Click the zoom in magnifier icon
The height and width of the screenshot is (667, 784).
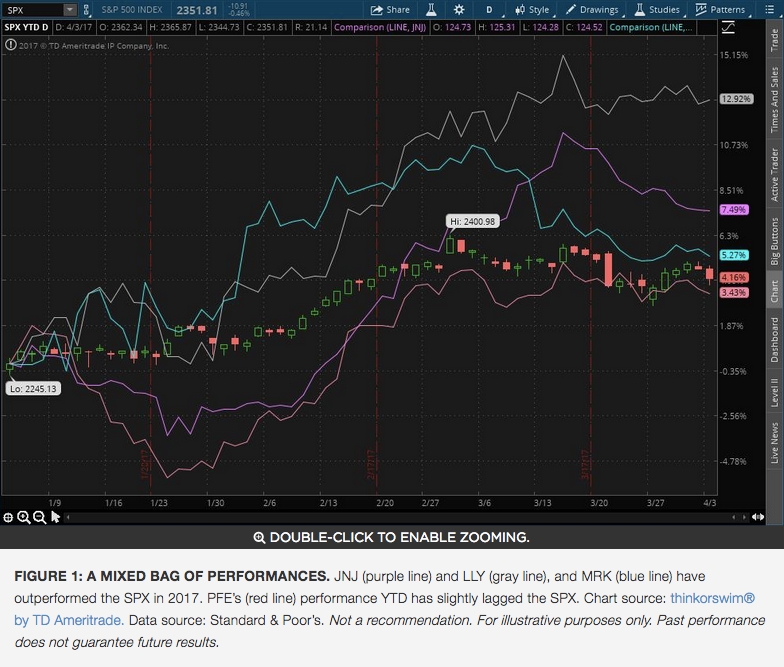[24, 518]
